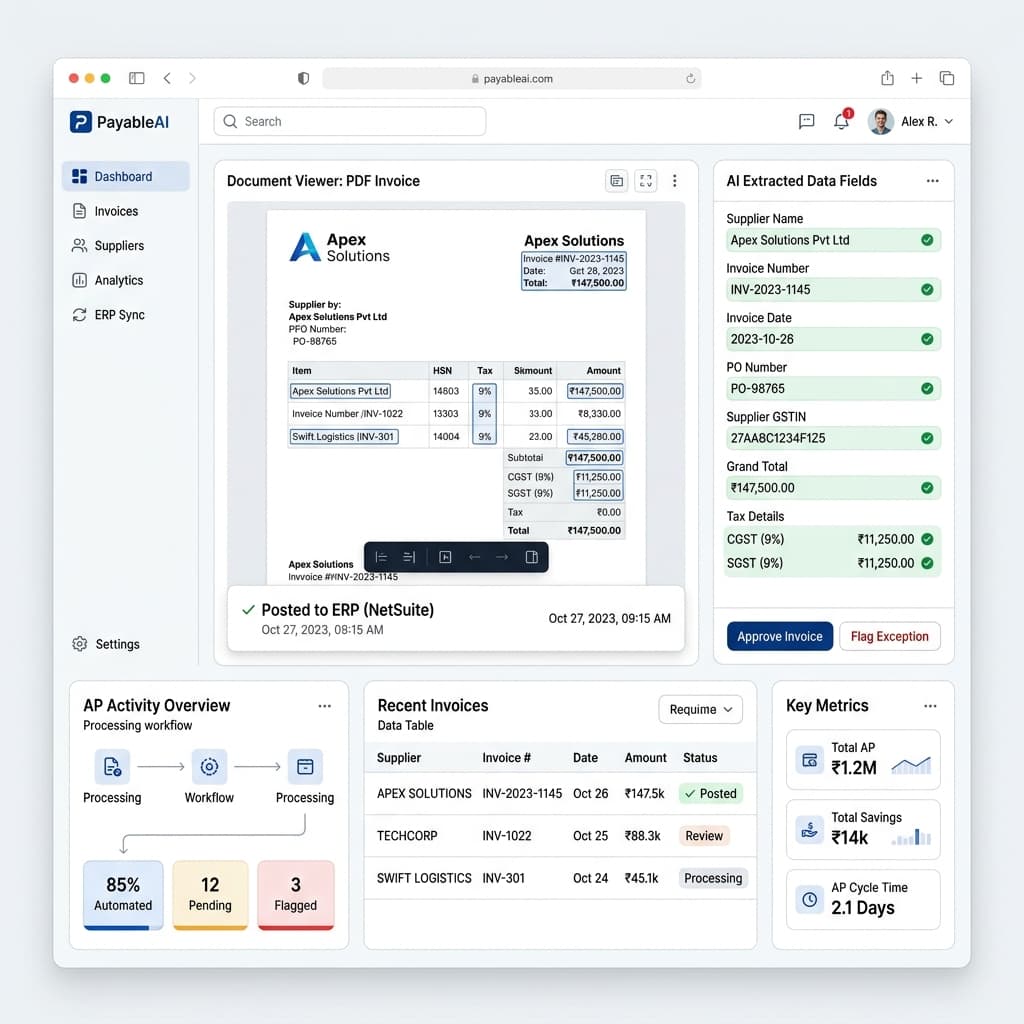
Task: Click the first Processing workflow step icon
Action: pyautogui.click(x=112, y=767)
